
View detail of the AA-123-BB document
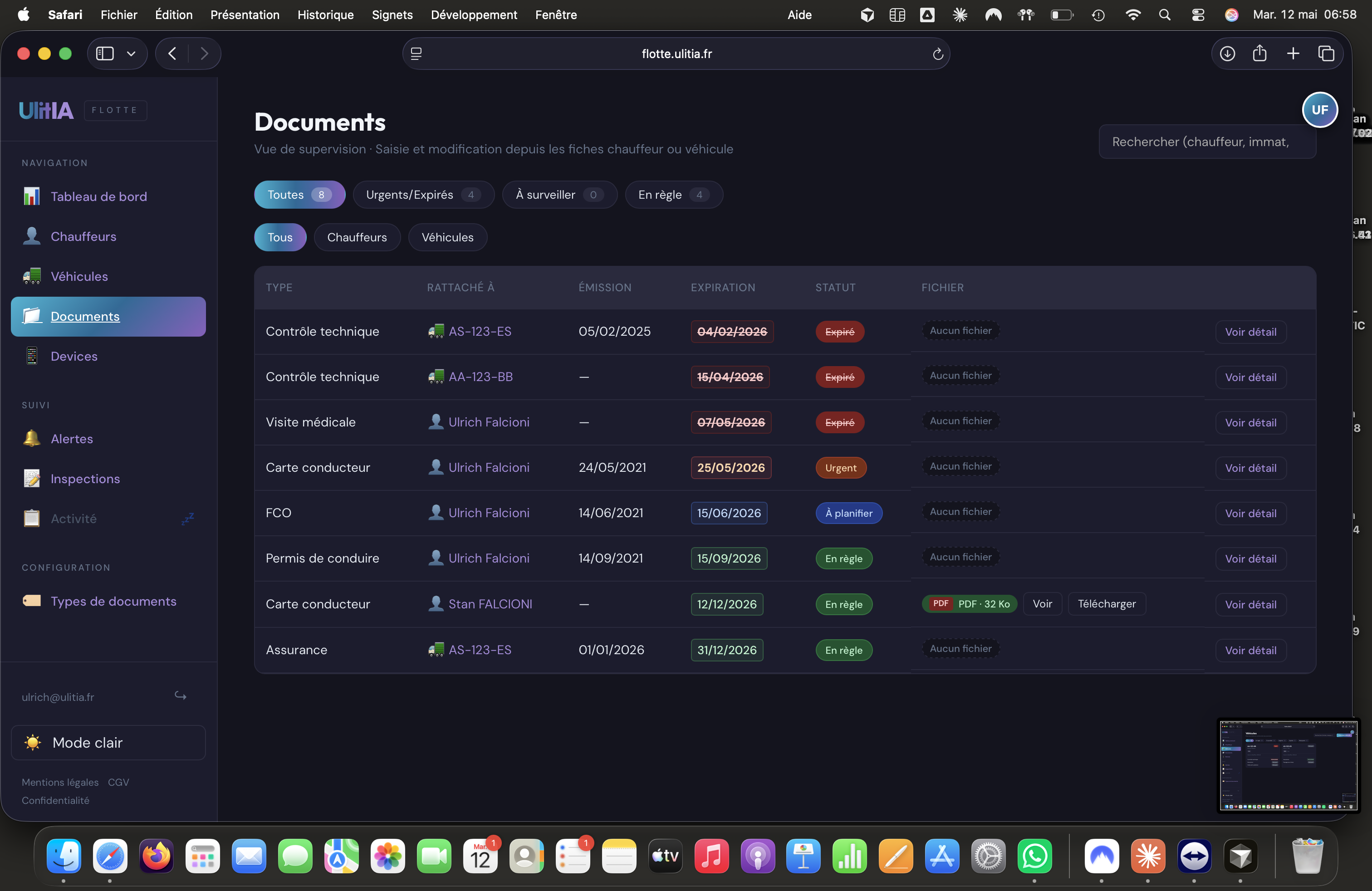[1250, 377]
